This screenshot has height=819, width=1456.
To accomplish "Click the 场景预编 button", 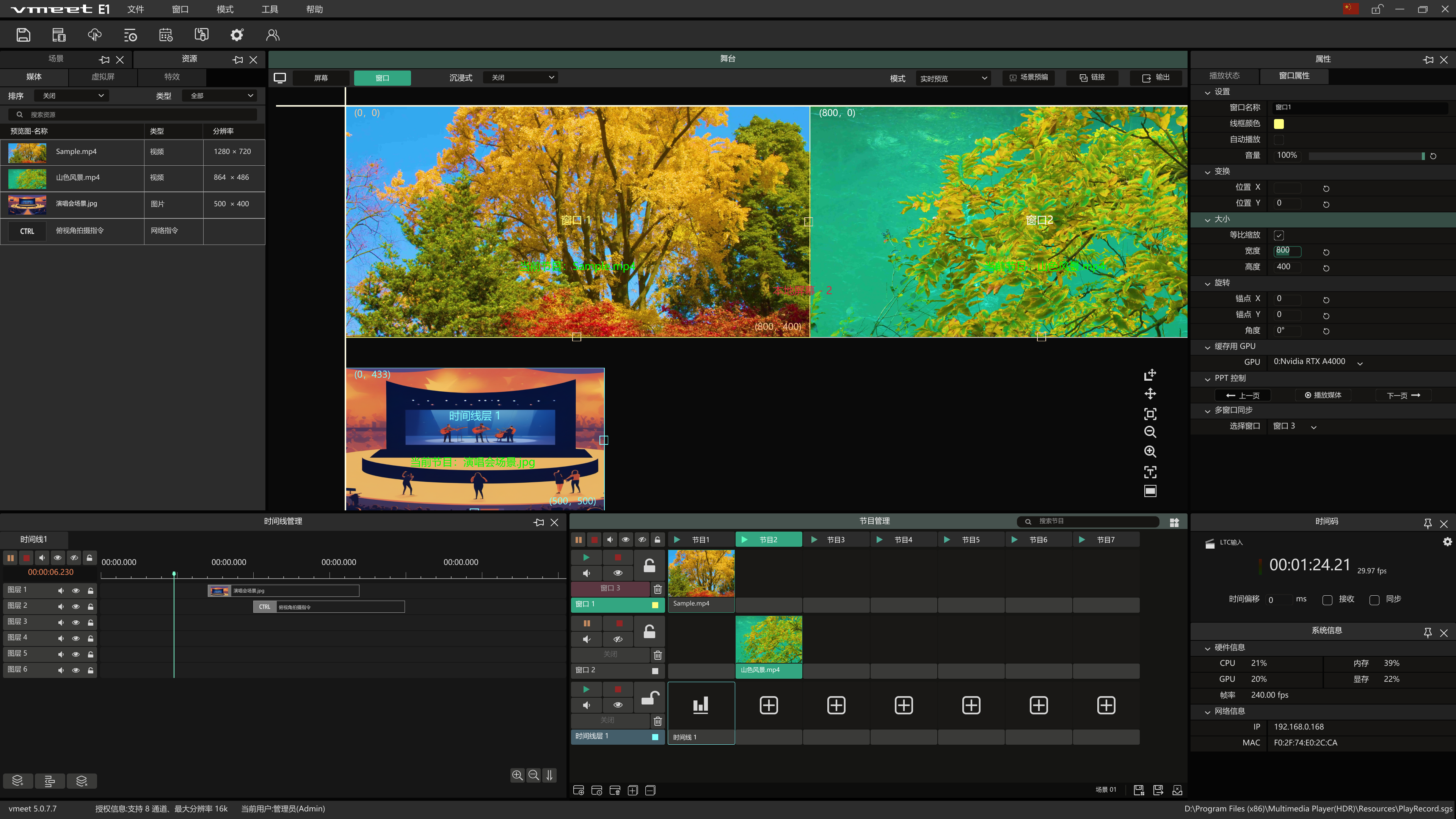I will tap(1029, 77).
